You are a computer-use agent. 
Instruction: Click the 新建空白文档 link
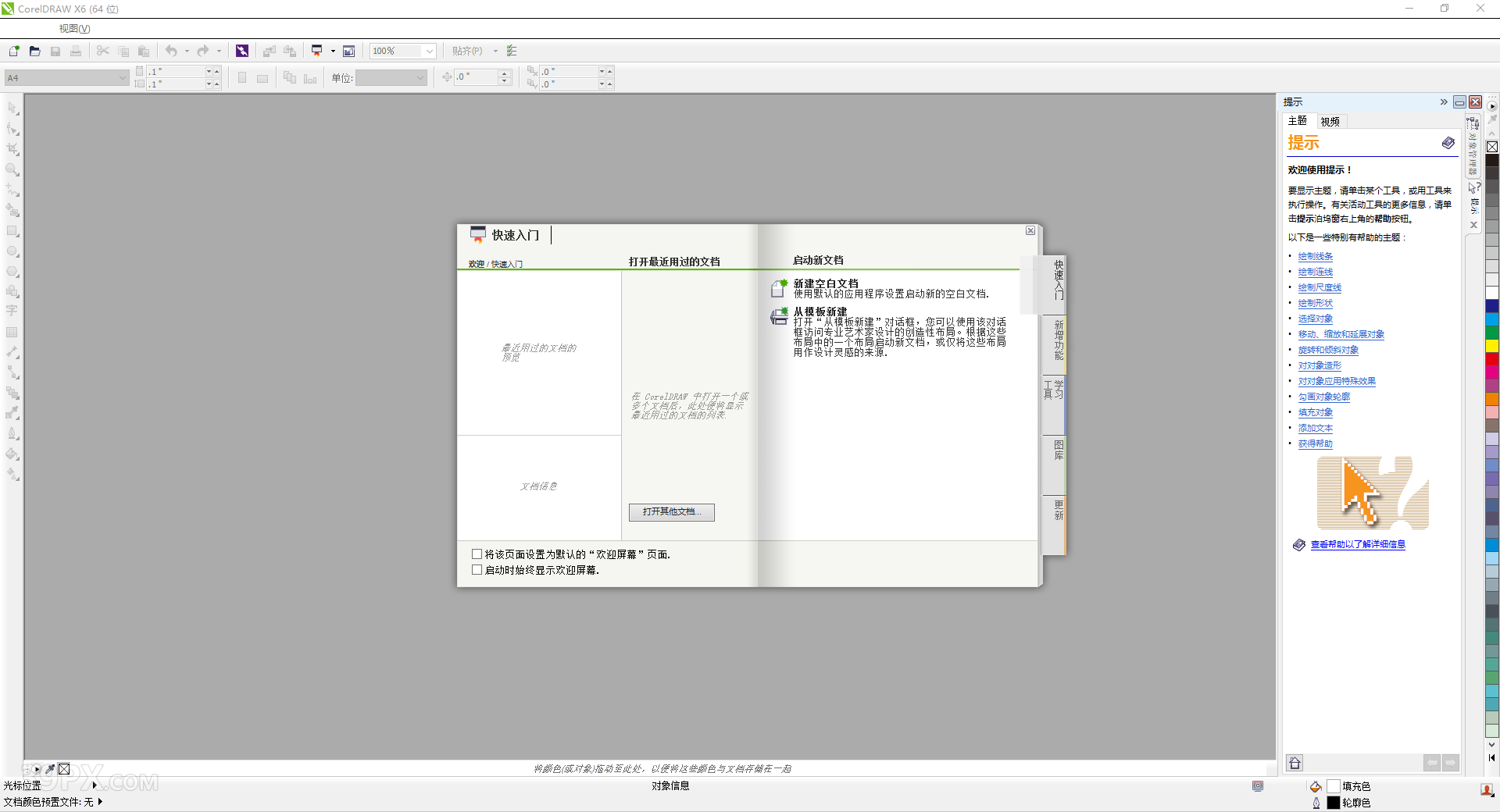tap(826, 283)
